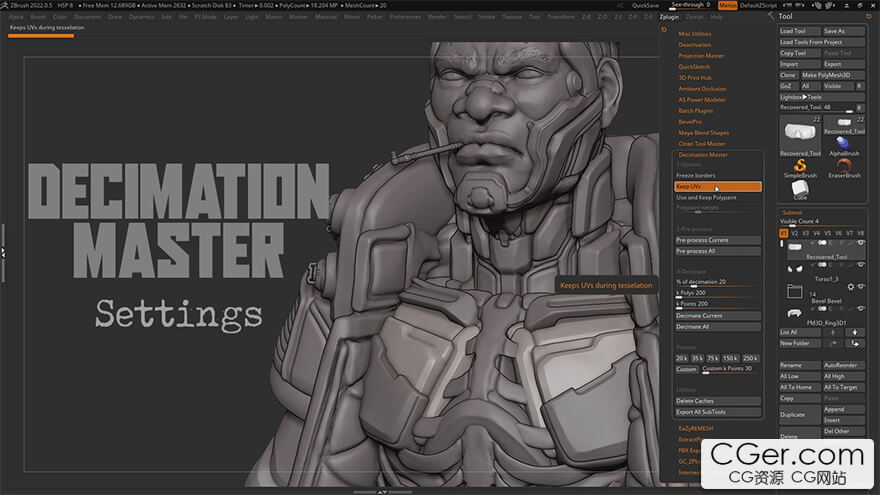The width and height of the screenshot is (880, 495).
Task: Click the move subtool down arrow
Action: pyautogui.click(x=855, y=332)
